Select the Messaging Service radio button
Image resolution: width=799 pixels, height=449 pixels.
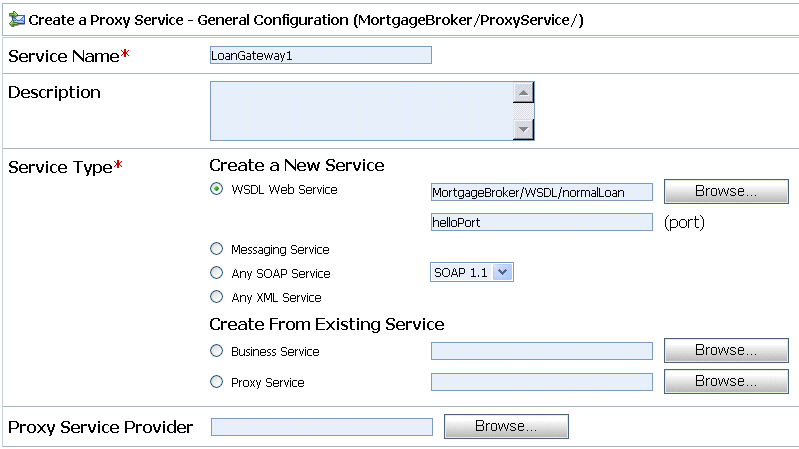pyautogui.click(x=217, y=249)
